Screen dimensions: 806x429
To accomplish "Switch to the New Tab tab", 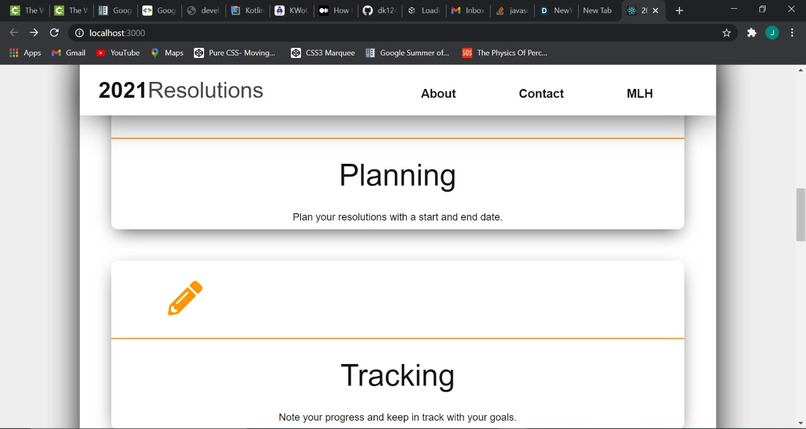I will (597, 10).
